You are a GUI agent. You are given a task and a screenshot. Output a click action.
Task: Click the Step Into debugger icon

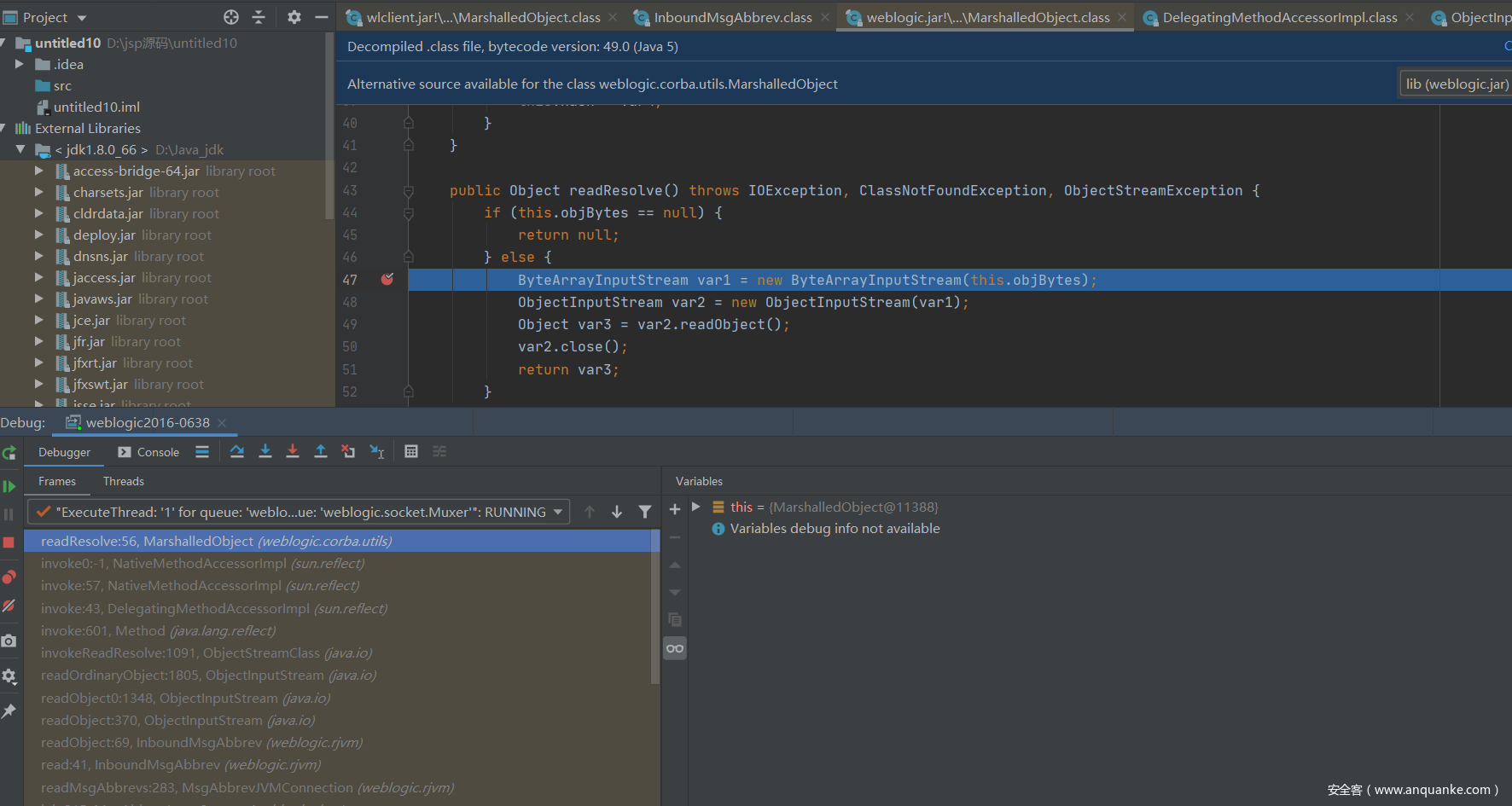pyautogui.click(x=265, y=452)
